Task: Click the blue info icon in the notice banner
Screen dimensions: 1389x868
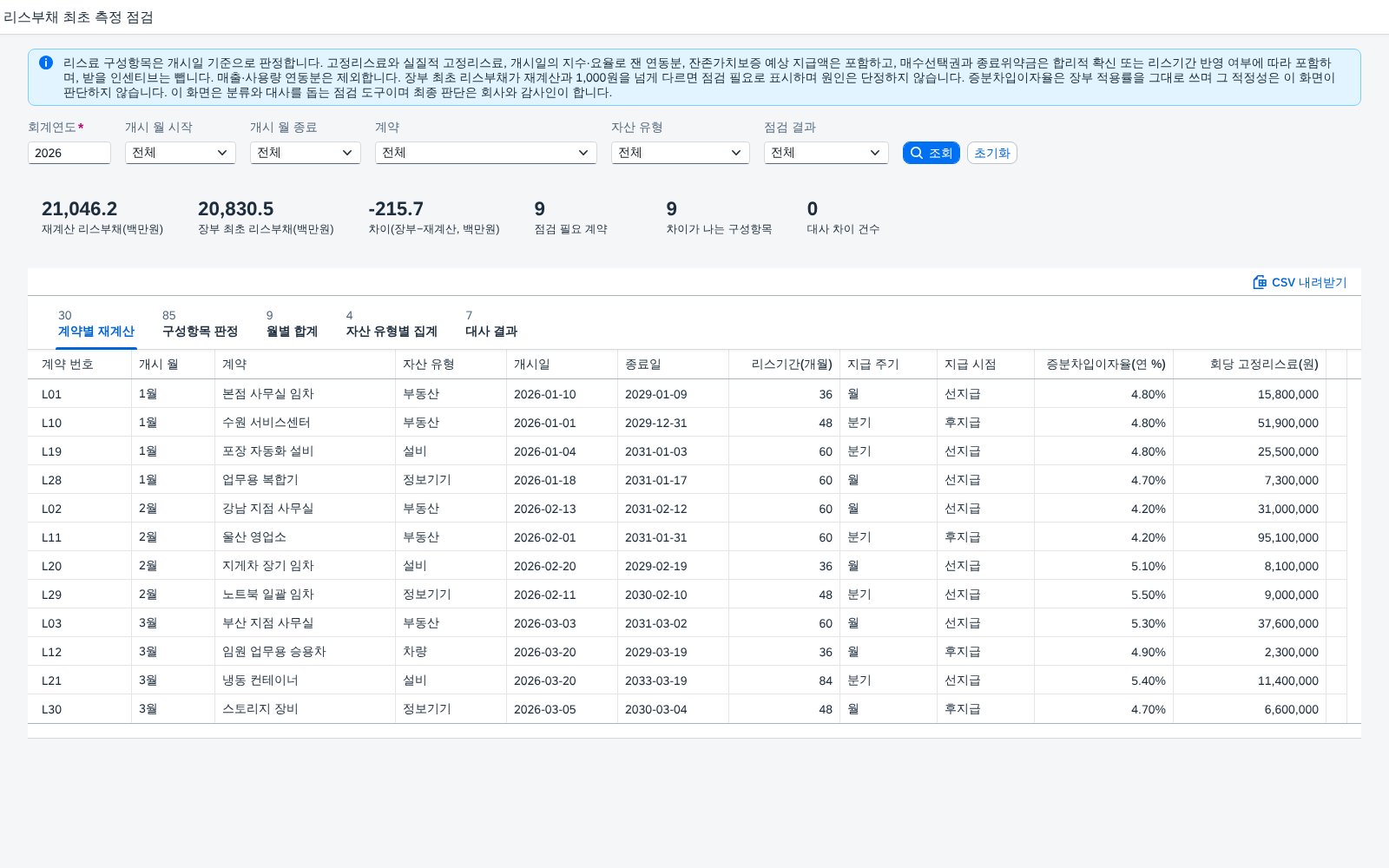Action: click(x=46, y=62)
